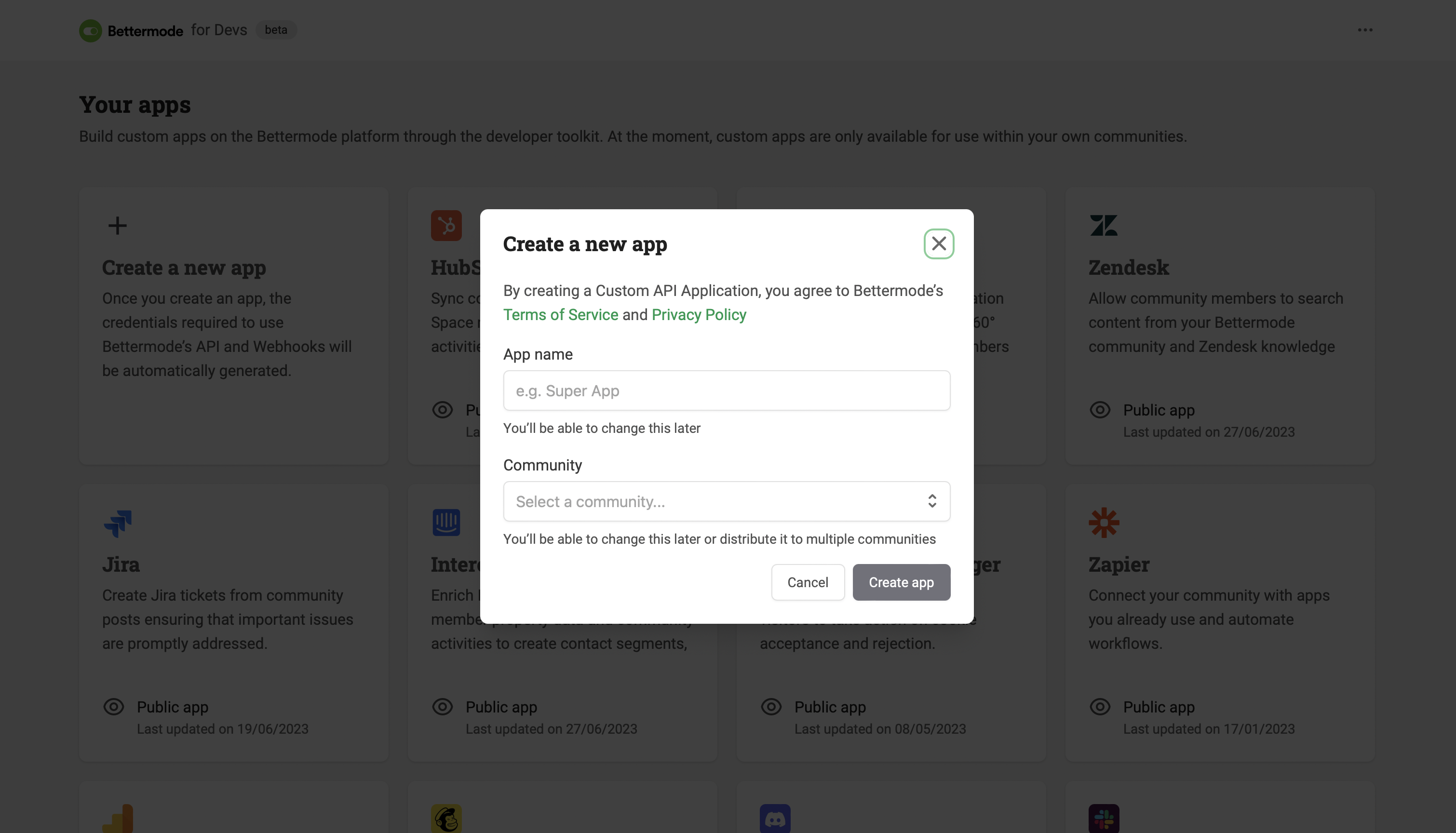
Task: Click the Jira logo icon
Action: tap(118, 523)
